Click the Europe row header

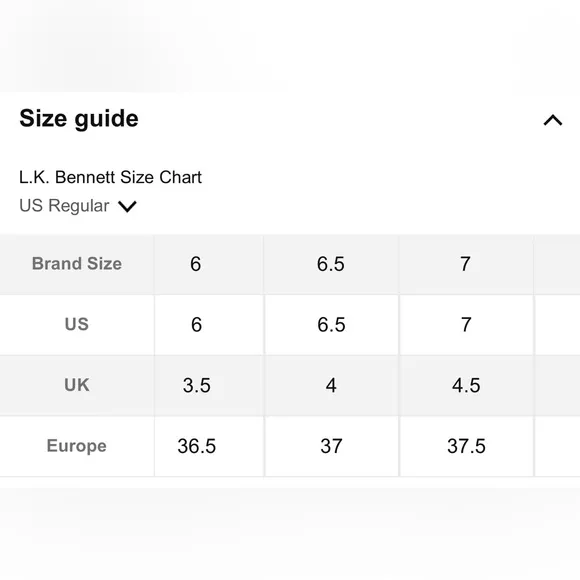(x=77, y=446)
